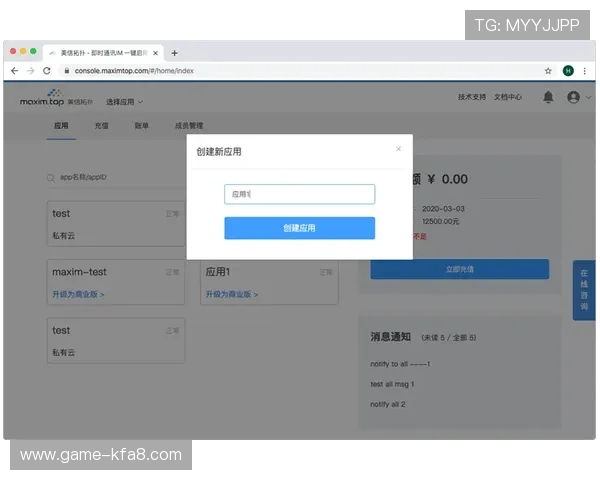
Task: Close the maxim.top browser tab
Action: coord(155,53)
